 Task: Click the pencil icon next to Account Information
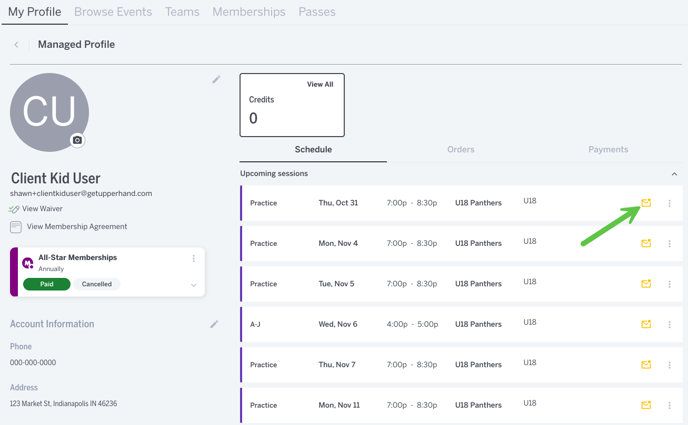(214, 324)
